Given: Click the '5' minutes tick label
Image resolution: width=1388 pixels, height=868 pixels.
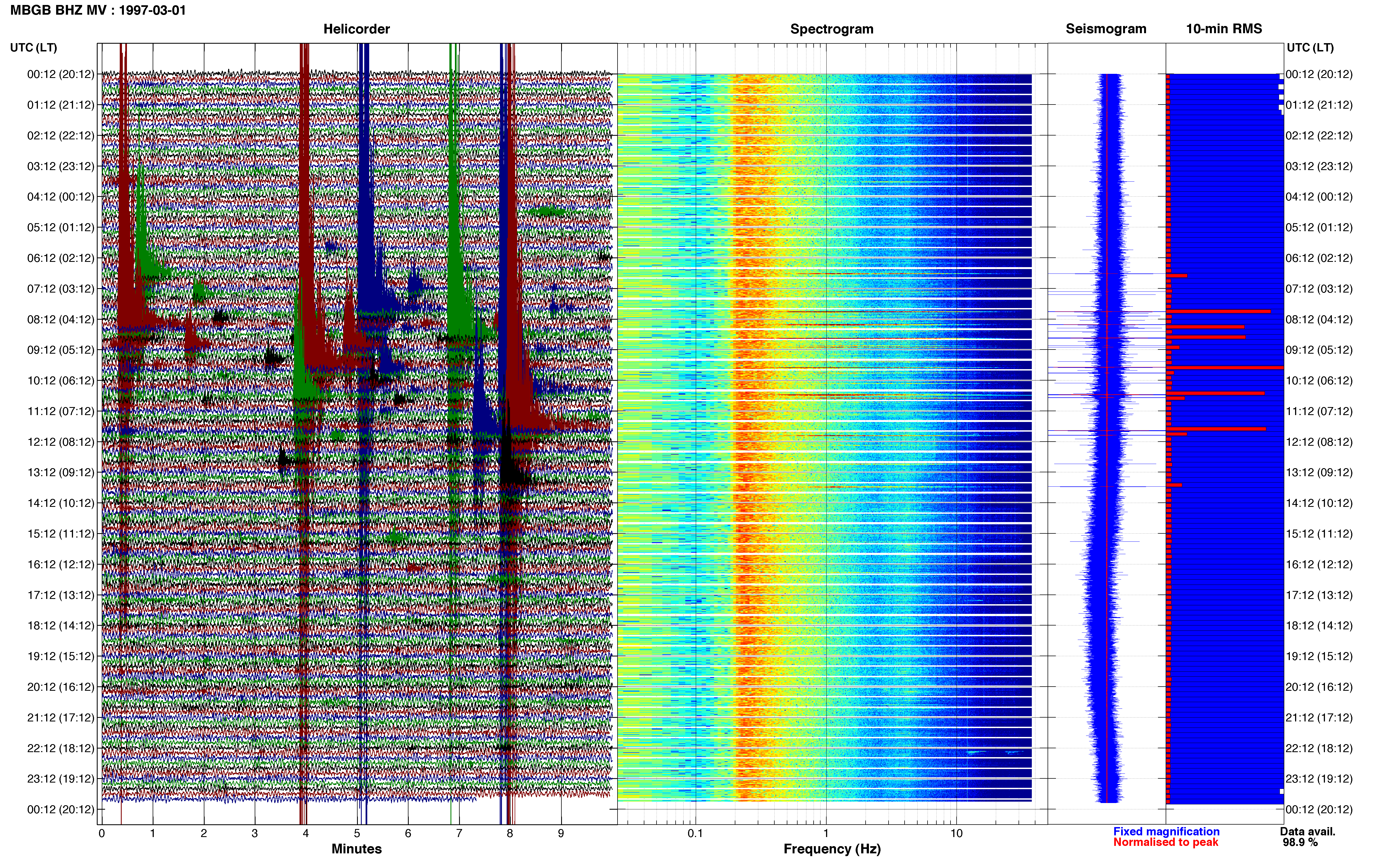Looking at the screenshot, I should point(357,833).
